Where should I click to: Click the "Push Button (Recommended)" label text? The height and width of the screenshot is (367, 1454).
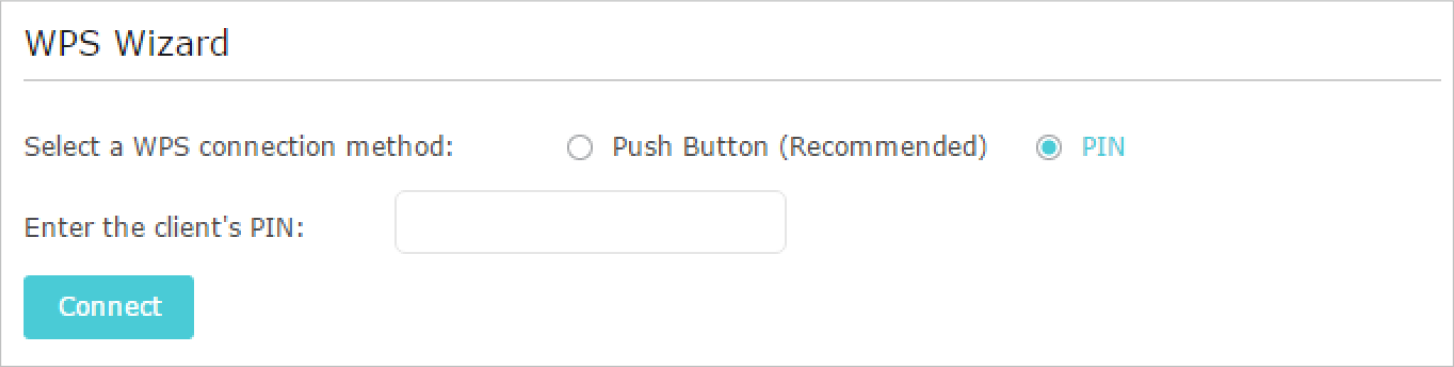tap(800, 148)
